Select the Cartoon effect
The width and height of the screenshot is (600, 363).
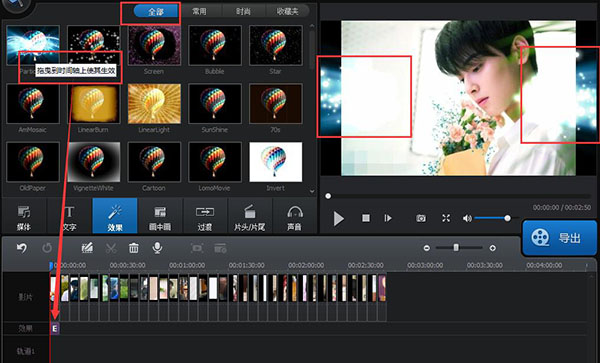click(x=154, y=162)
